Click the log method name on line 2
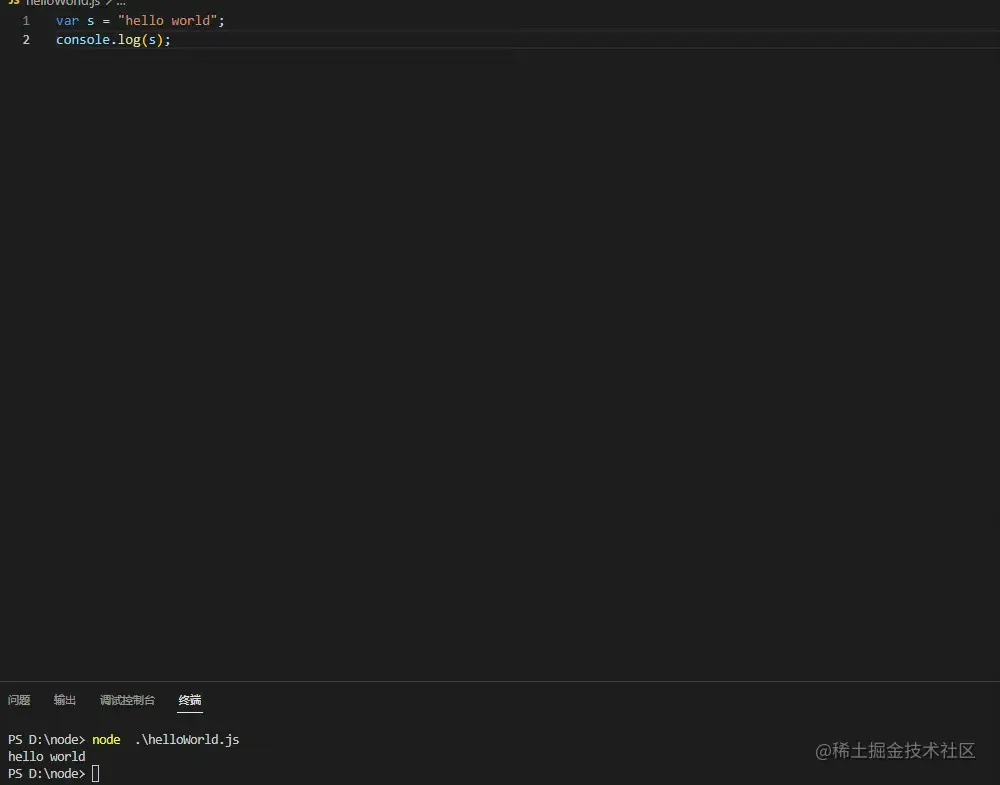This screenshot has width=1000, height=785. pyautogui.click(x=129, y=39)
